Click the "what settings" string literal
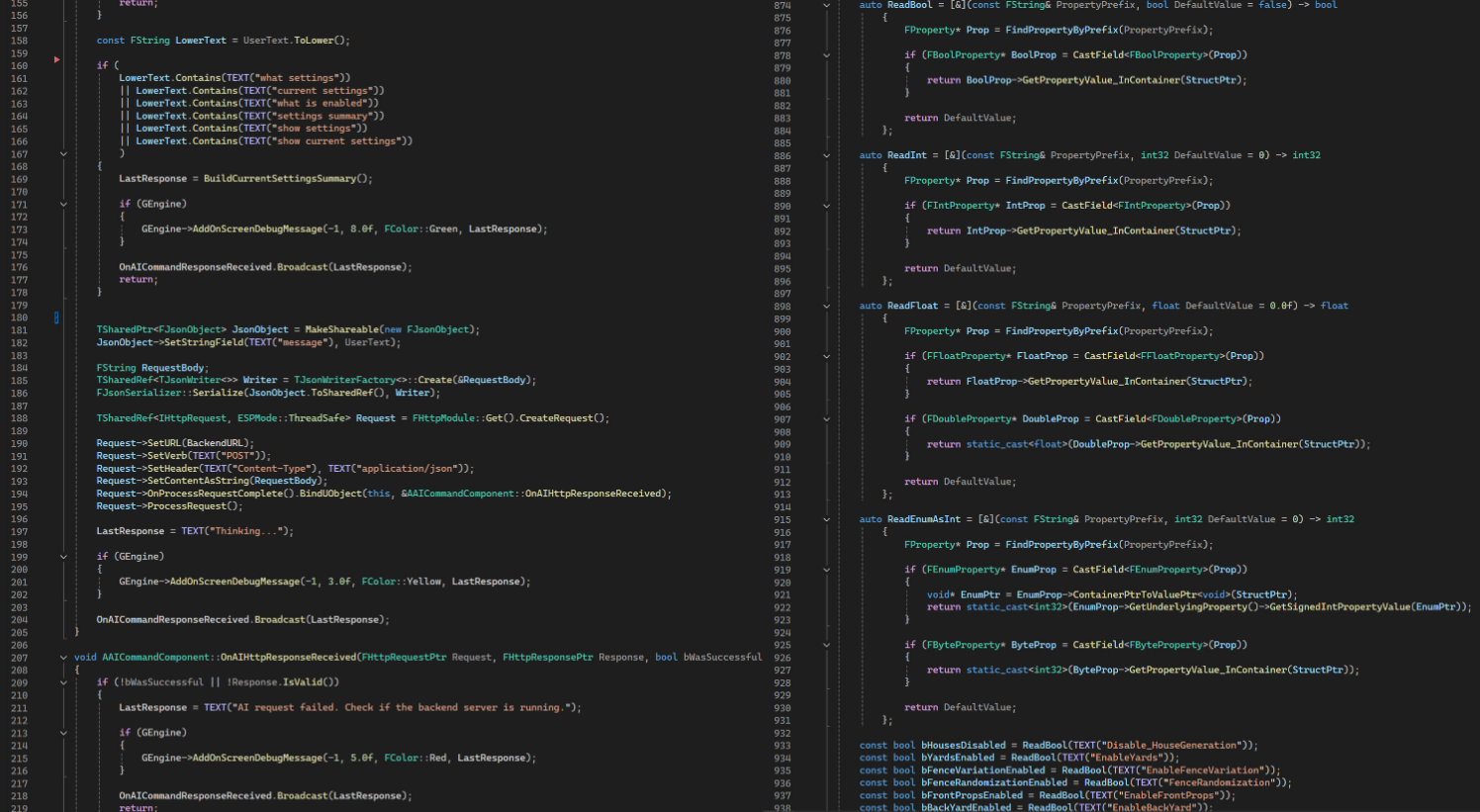This screenshot has height=812, width=1480. tap(299, 78)
